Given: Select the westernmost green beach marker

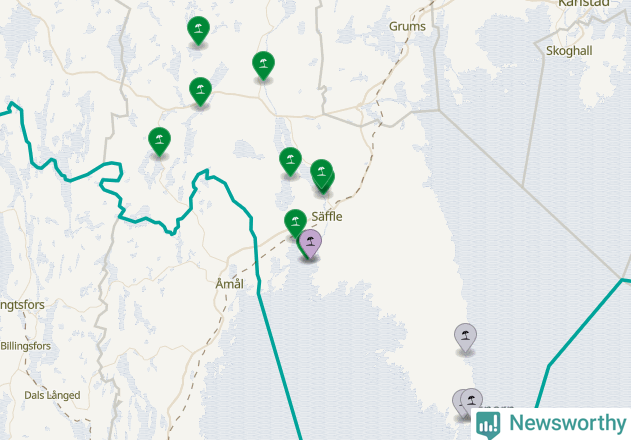Looking at the screenshot, I should pos(159,141).
